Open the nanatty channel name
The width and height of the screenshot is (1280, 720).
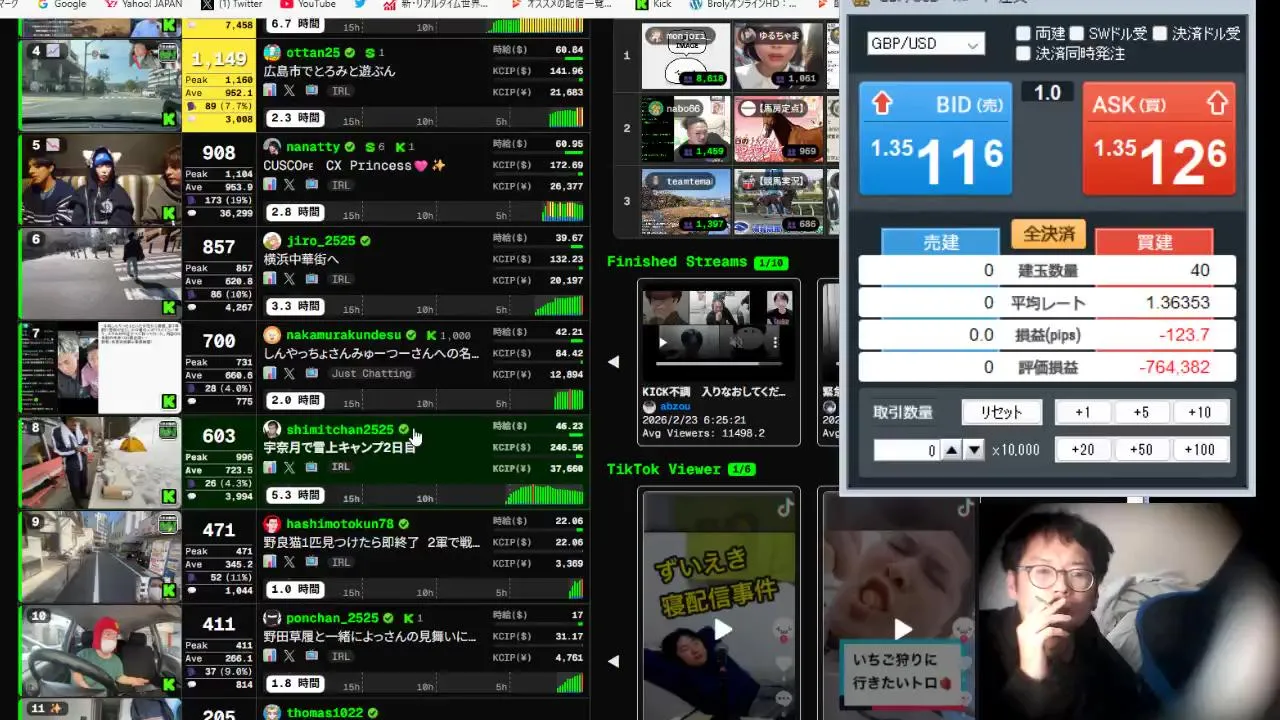313,147
